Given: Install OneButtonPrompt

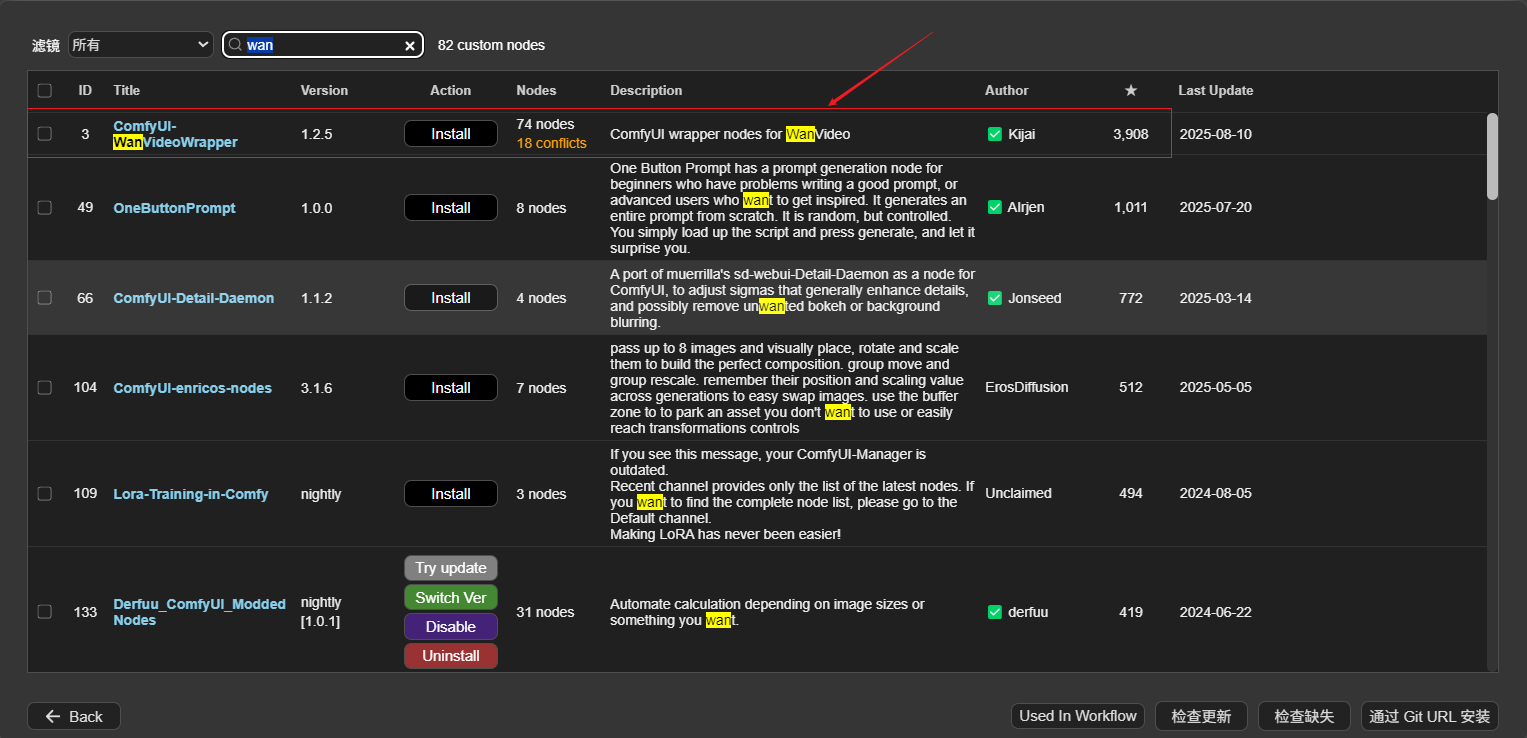Looking at the screenshot, I should point(451,208).
